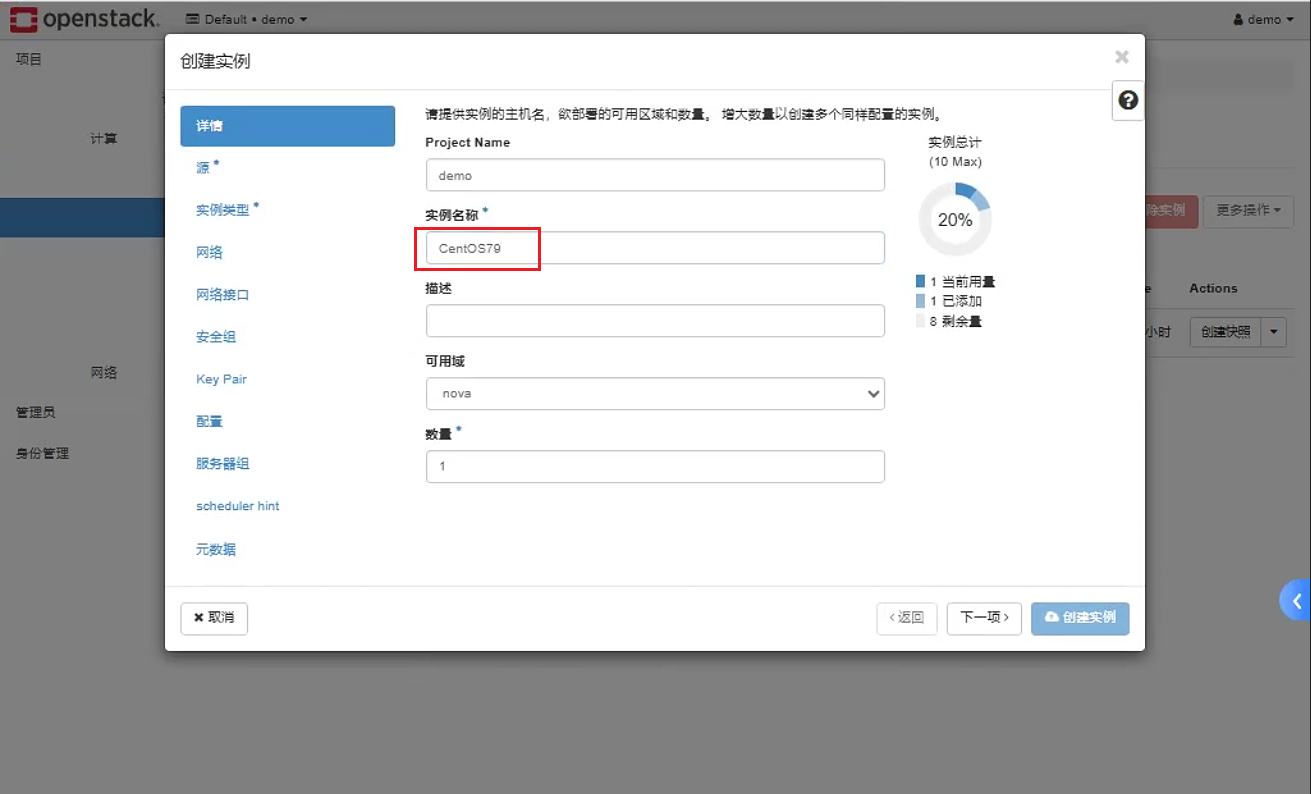Click the 数量 input field
This screenshot has height=794, width=1311.
655,467
